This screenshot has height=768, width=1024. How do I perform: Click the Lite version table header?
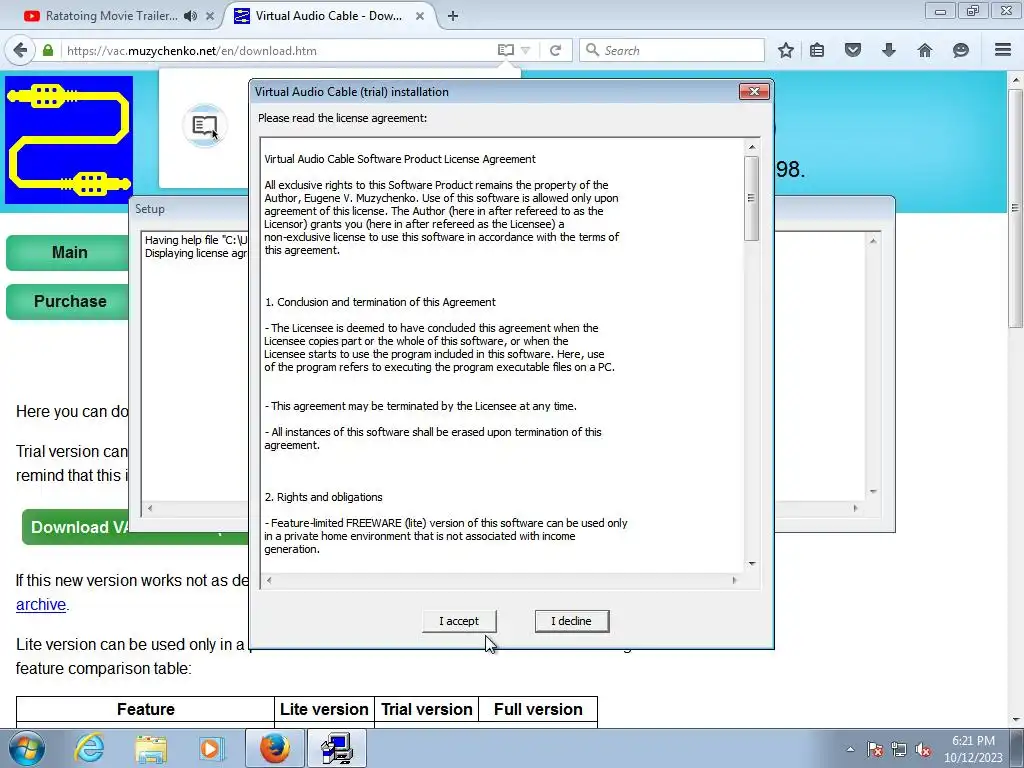(x=324, y=709)
